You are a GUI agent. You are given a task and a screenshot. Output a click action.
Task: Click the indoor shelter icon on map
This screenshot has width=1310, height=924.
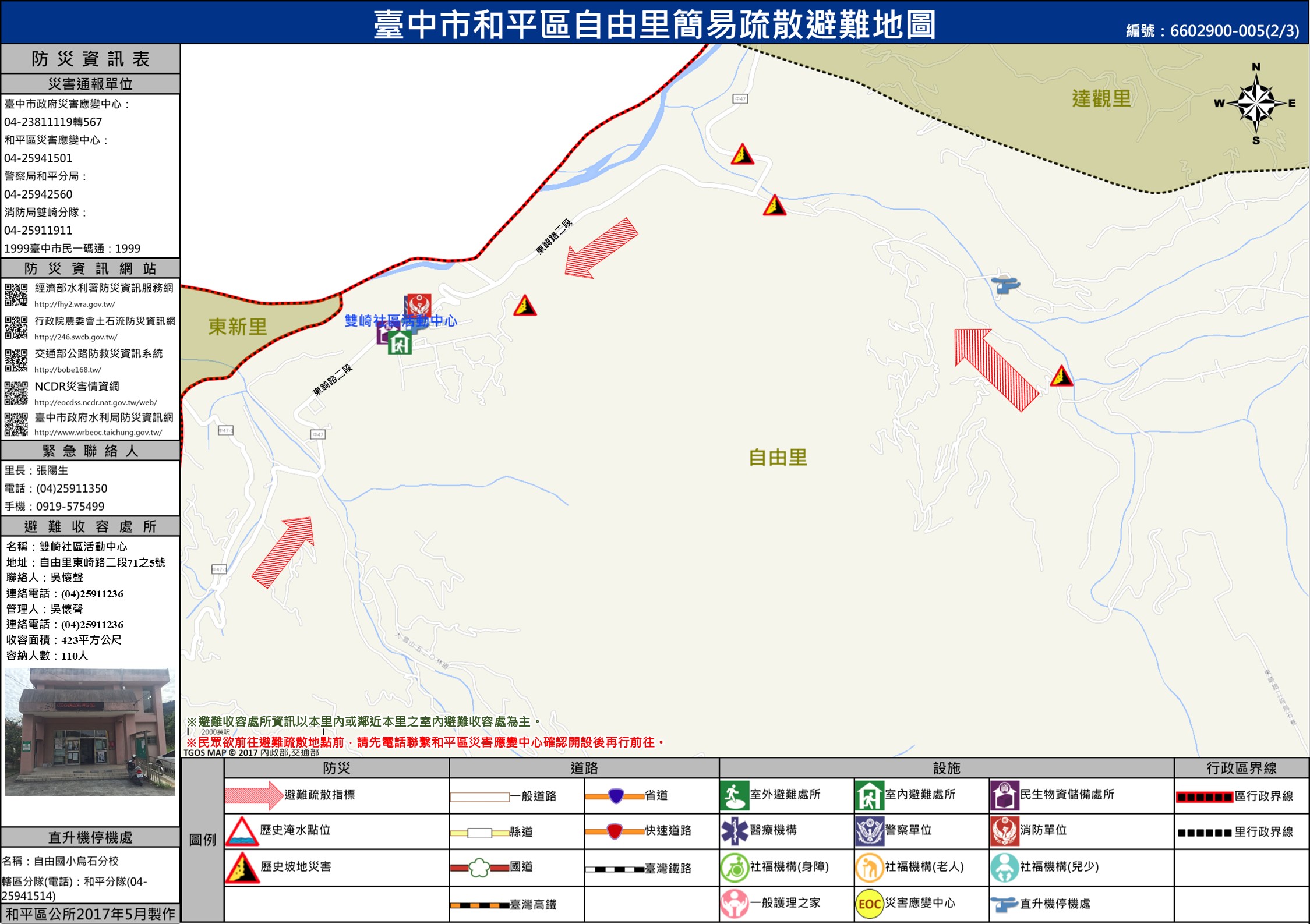tap(400, 343)
